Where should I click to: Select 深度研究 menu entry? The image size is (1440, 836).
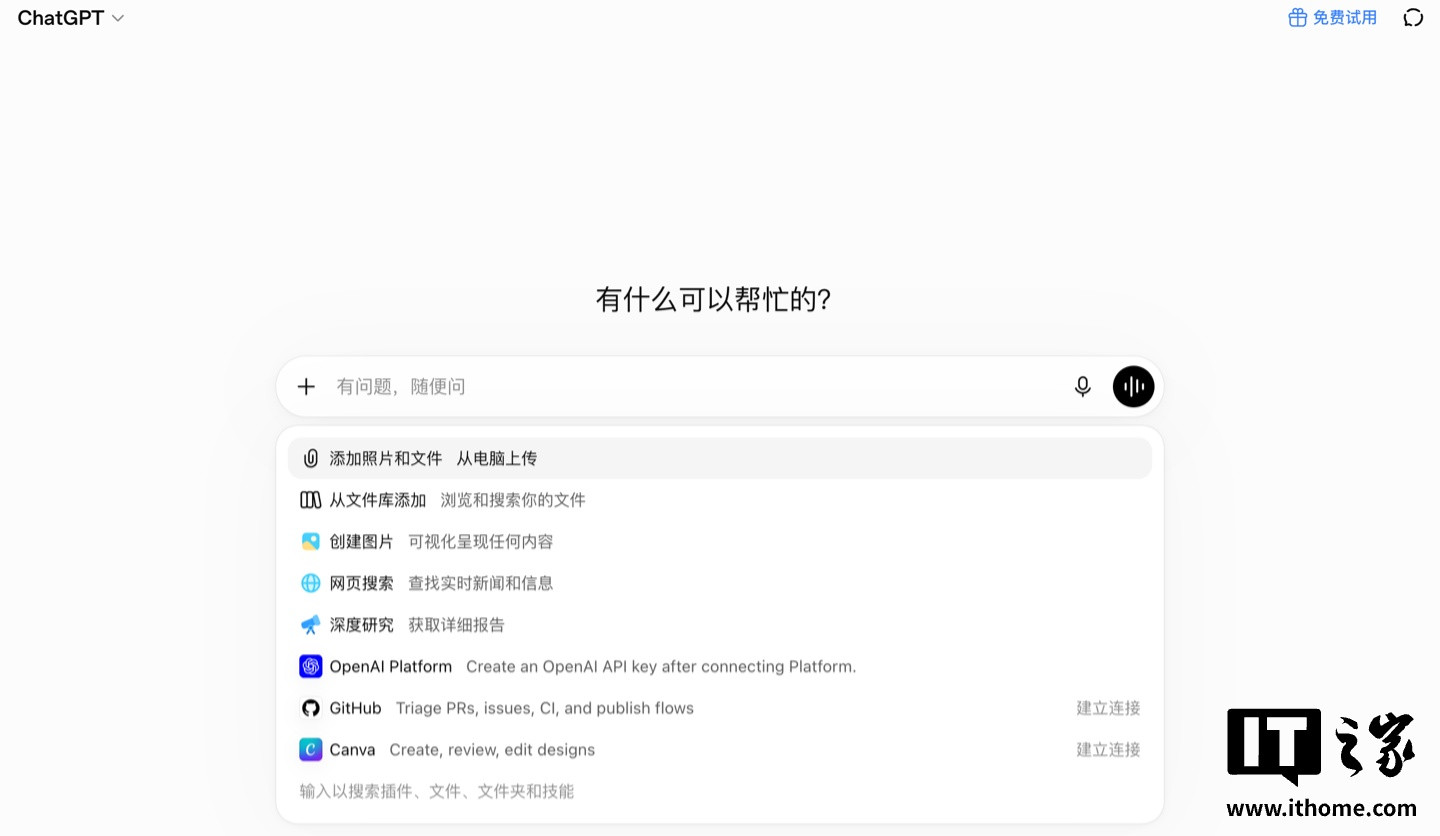(x=720, y=625)
